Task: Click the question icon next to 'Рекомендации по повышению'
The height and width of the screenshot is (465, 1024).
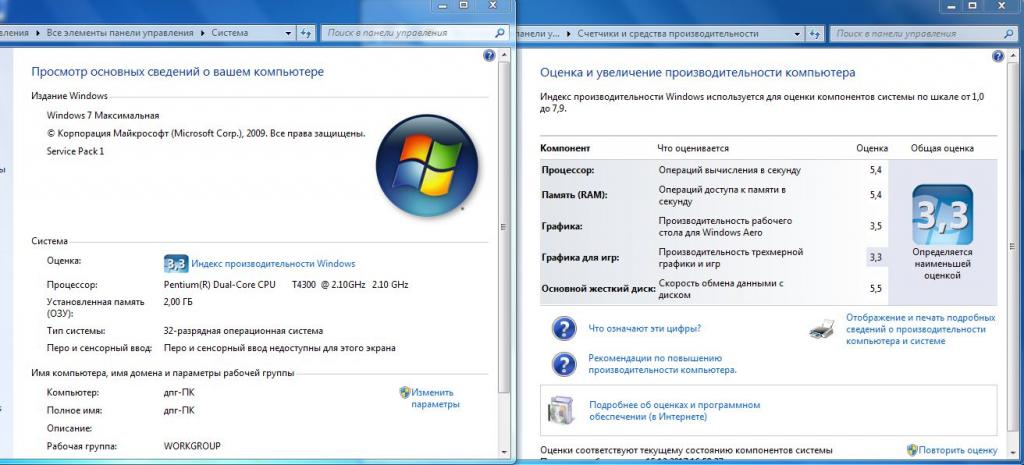Action: [x=564, y=363]
